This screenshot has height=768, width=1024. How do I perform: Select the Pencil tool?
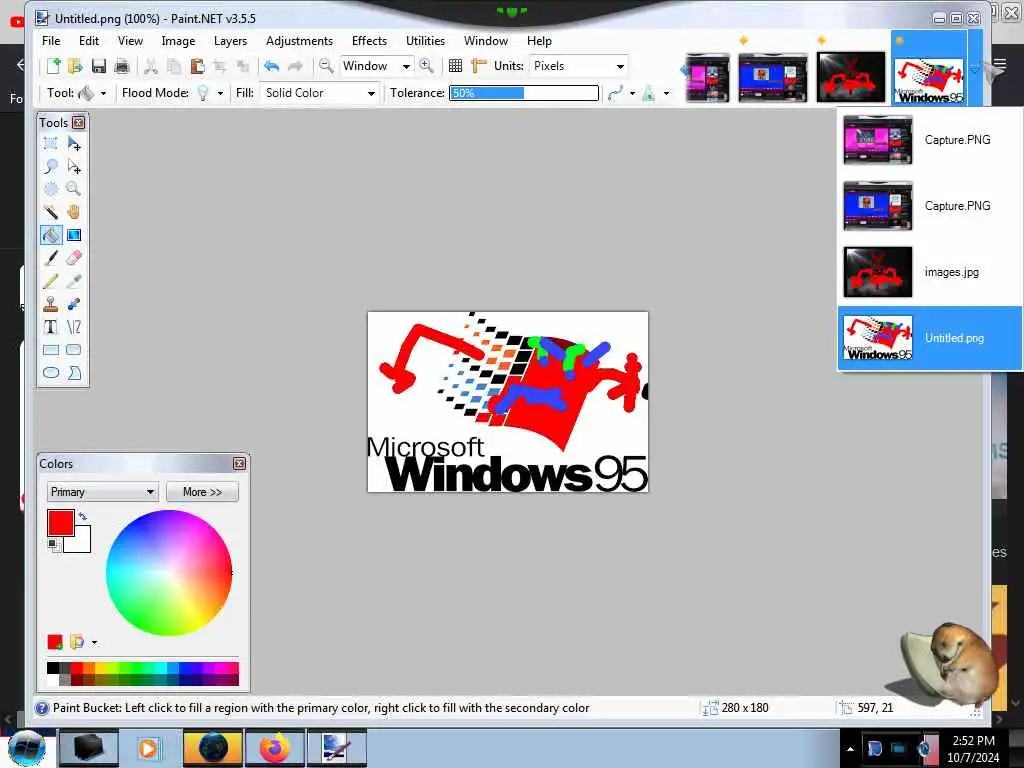pyautogui.click(x=51, y=281)
